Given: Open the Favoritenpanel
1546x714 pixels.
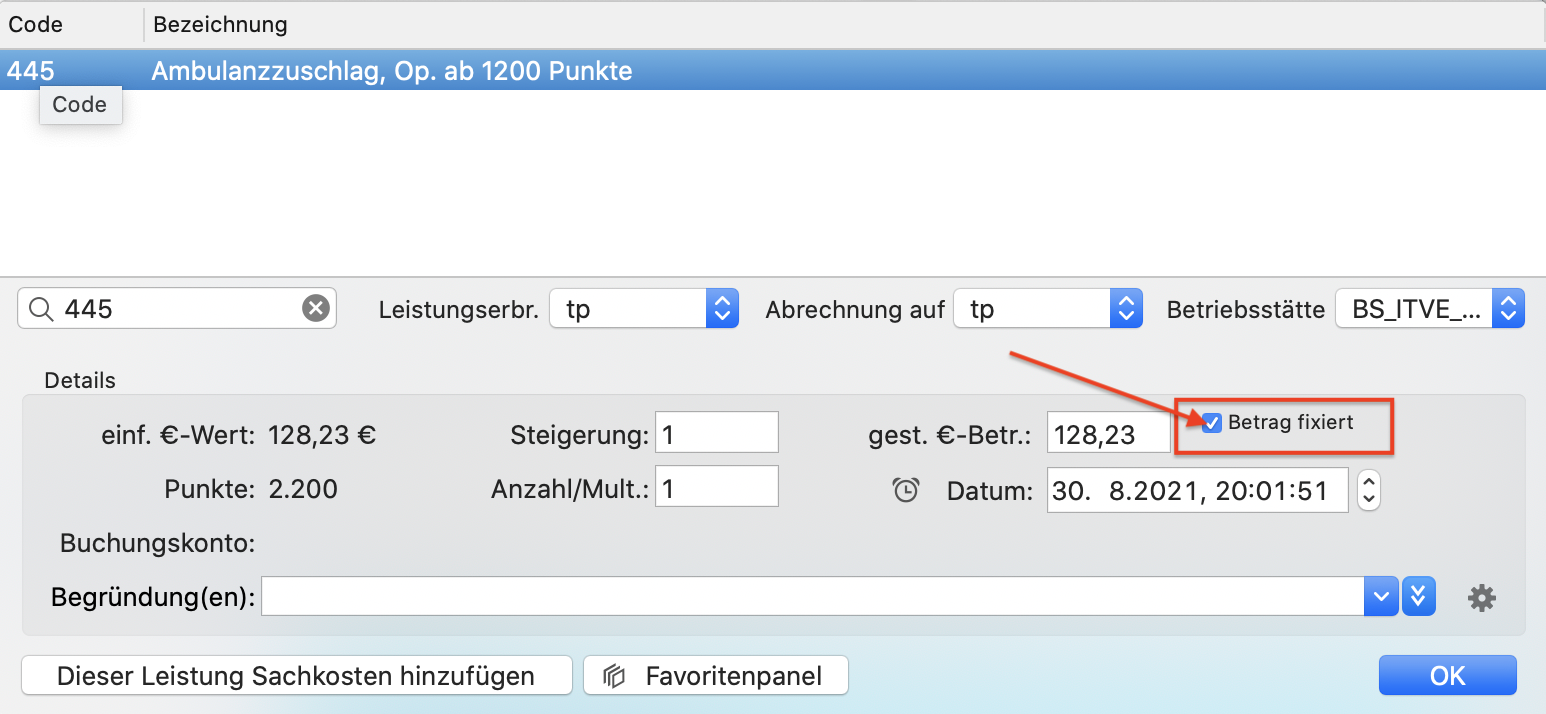Looking at the screenshot, I should (x=716, y=676).
